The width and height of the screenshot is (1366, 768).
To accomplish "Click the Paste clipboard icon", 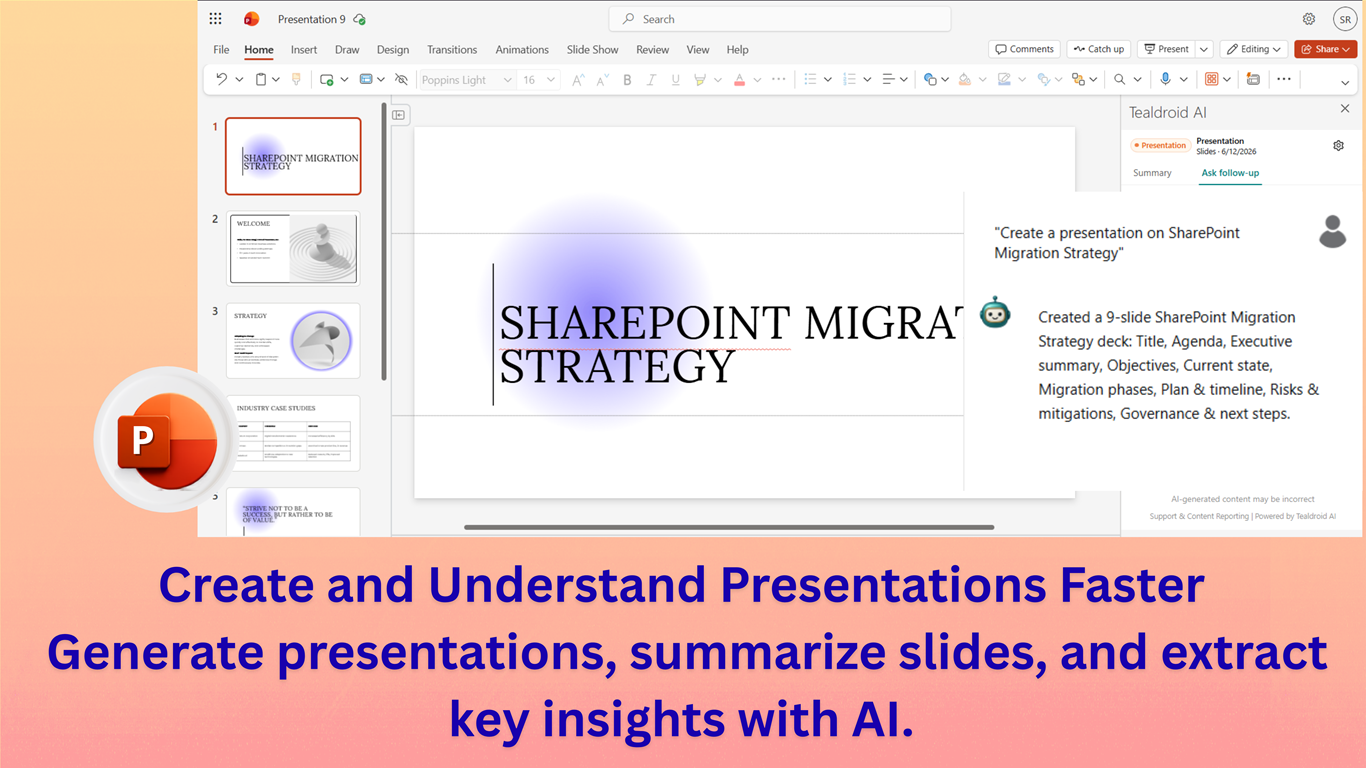I will pos(260,79).
